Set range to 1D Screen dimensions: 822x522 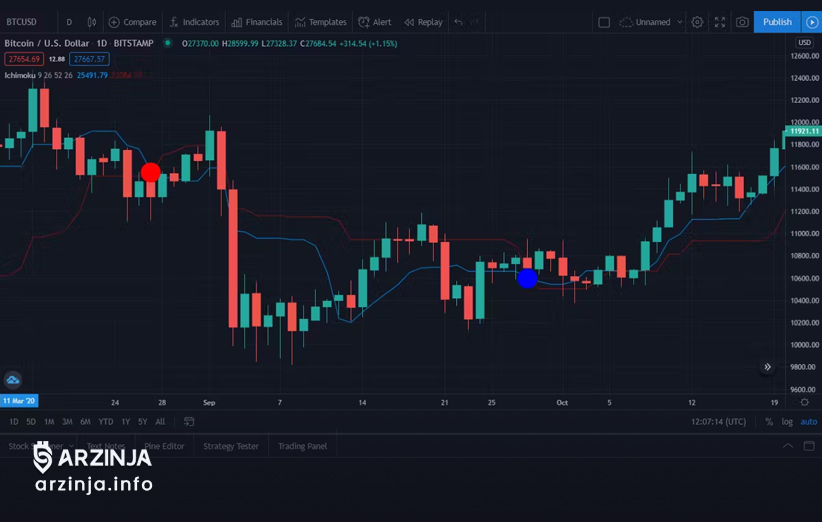[14, 421]
